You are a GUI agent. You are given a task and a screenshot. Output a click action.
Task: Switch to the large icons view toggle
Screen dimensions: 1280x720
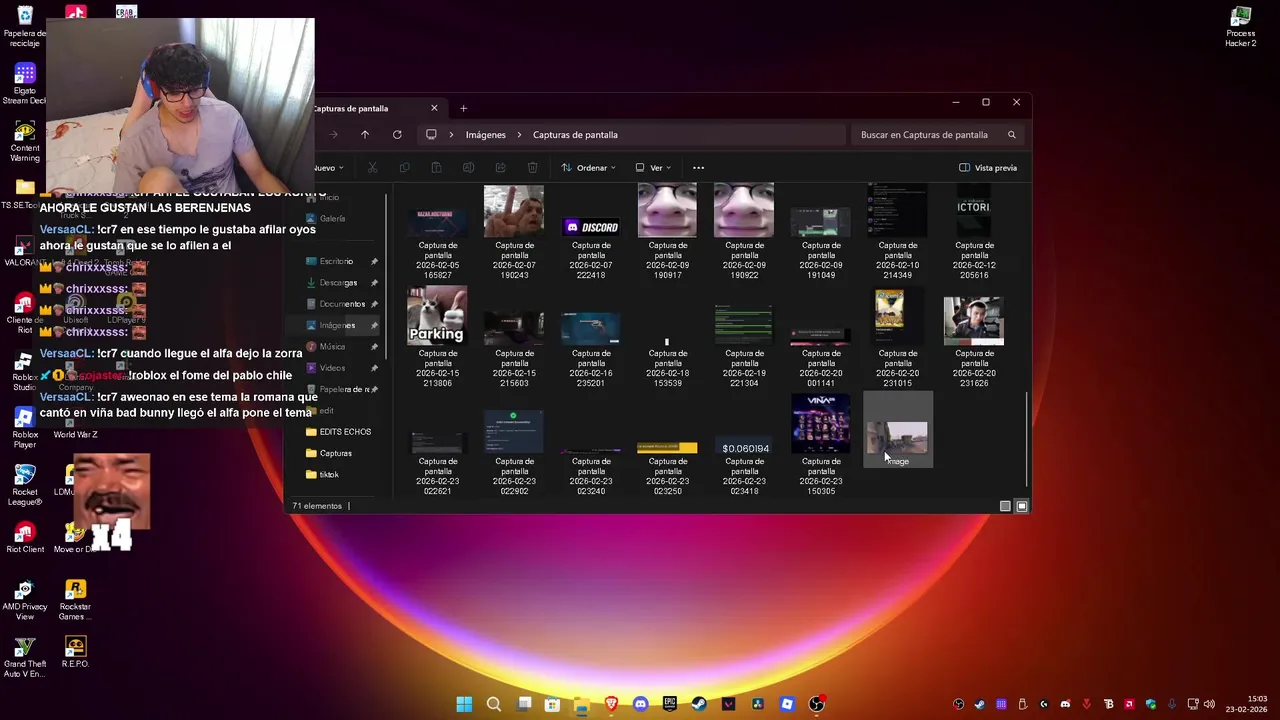point(1021,506)
